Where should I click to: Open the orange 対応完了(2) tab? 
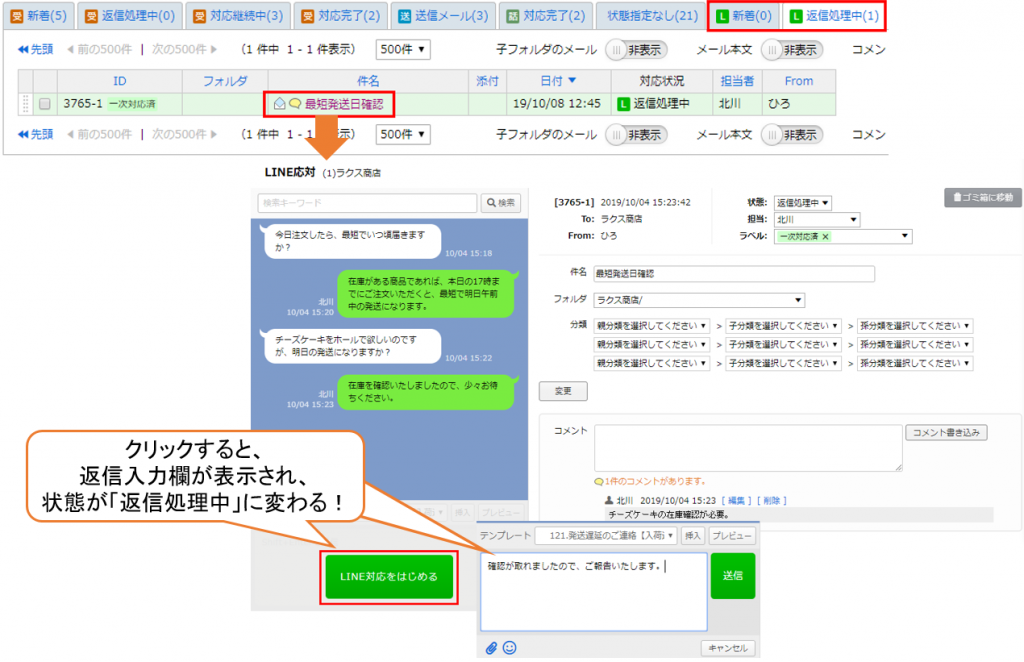click(341, 16)
